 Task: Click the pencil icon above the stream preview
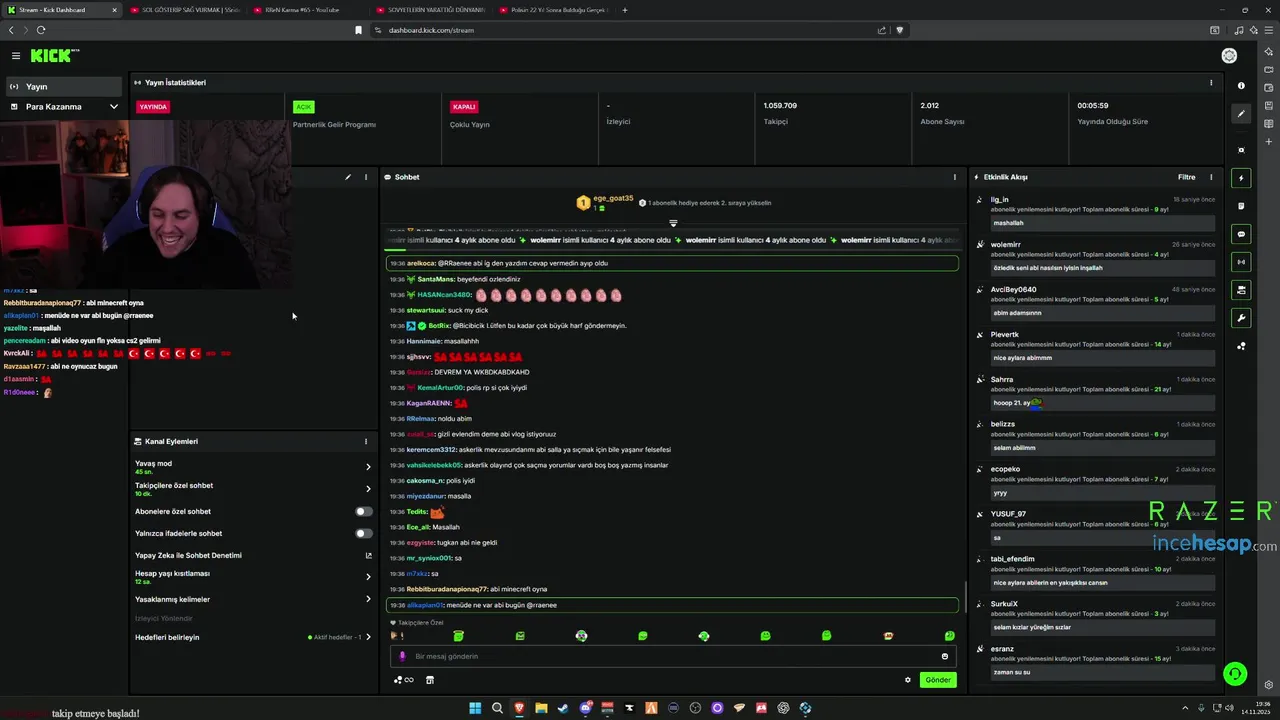pyautogui.click(x=348, y=177)
